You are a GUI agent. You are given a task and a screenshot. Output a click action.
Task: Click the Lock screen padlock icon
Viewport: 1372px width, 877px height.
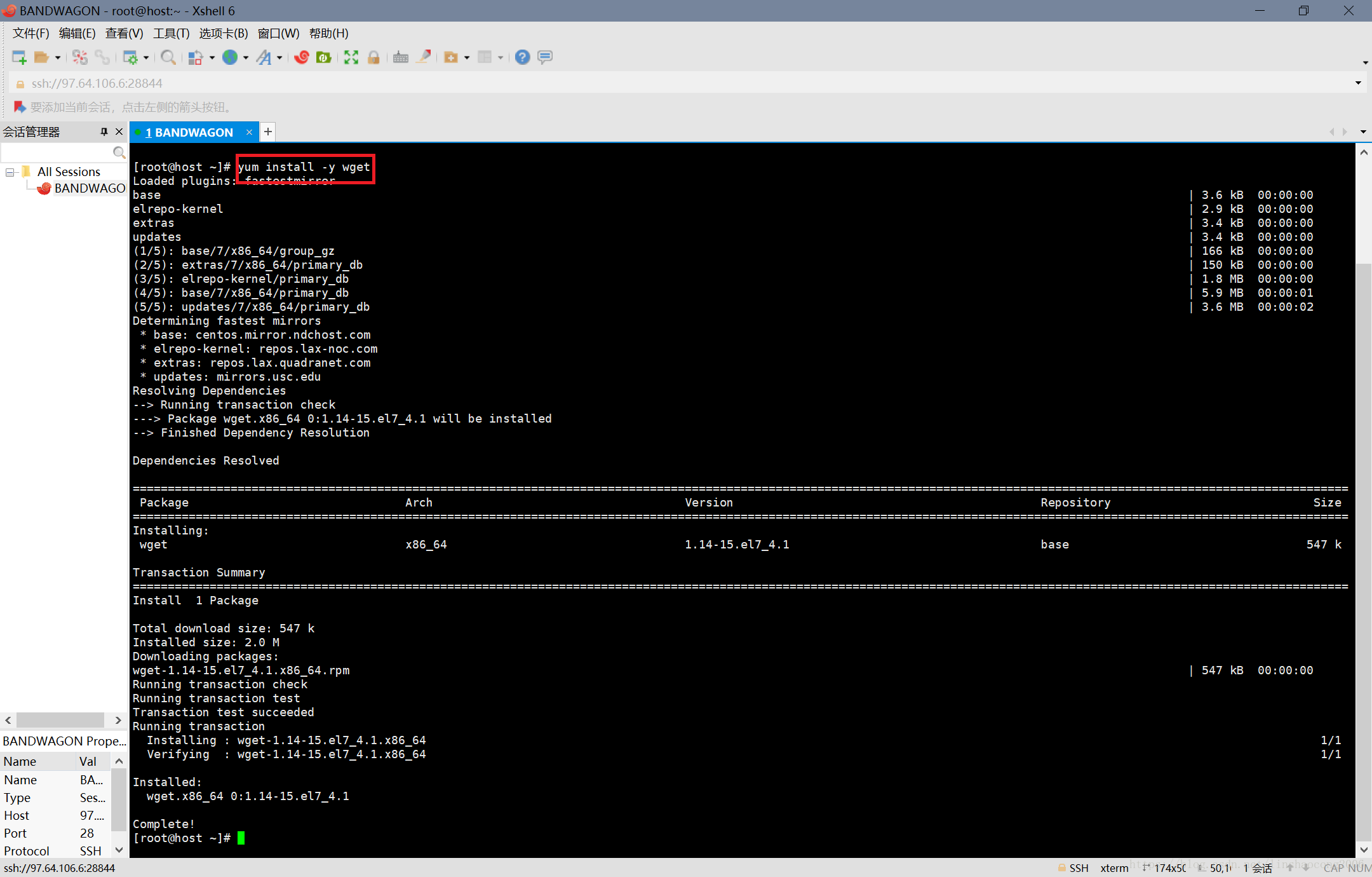point(373,57)
